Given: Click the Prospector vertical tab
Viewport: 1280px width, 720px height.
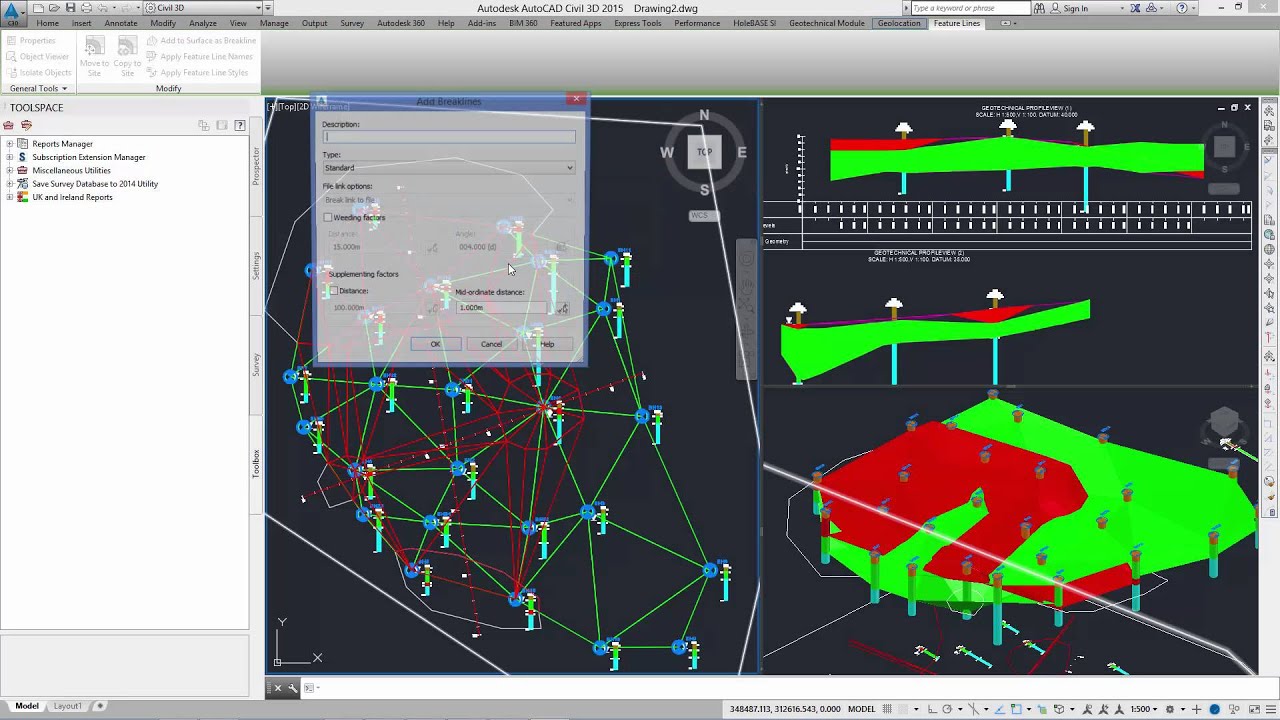Looking at the screenshot, I should pyautogui.click(x=256, y=165).
